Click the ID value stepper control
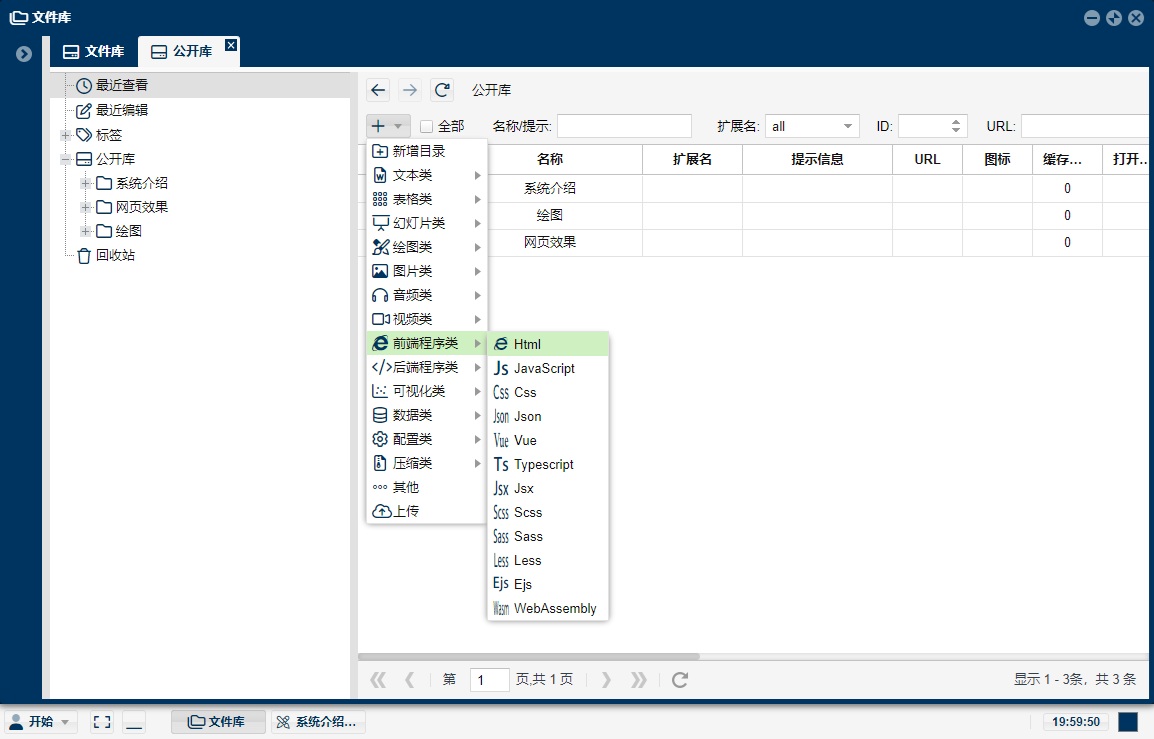1154x739 pixels. (x=957, y=126)
